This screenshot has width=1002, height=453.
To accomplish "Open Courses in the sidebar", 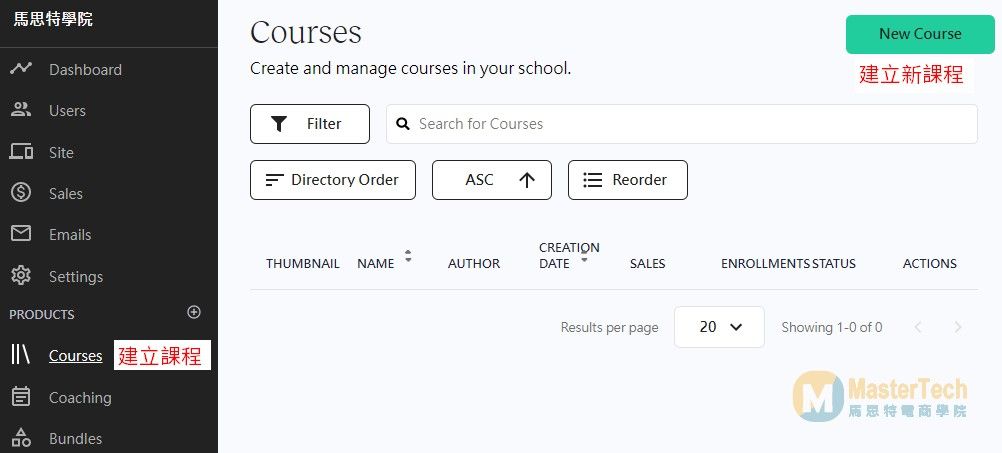I will coord(75,356).
